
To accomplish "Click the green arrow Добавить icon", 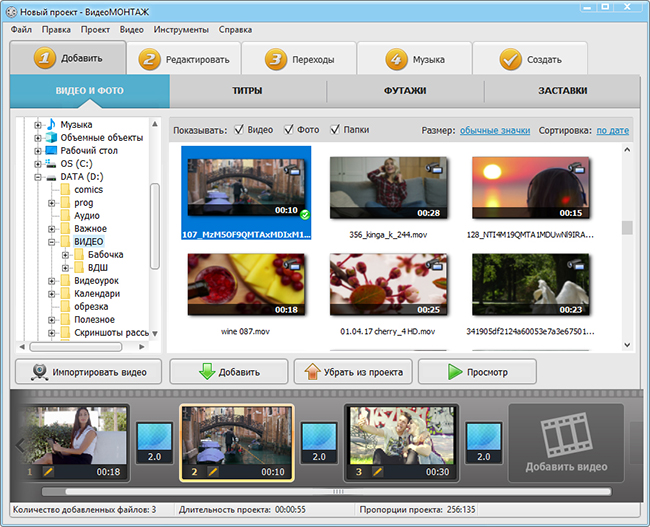I will point(207,372).
